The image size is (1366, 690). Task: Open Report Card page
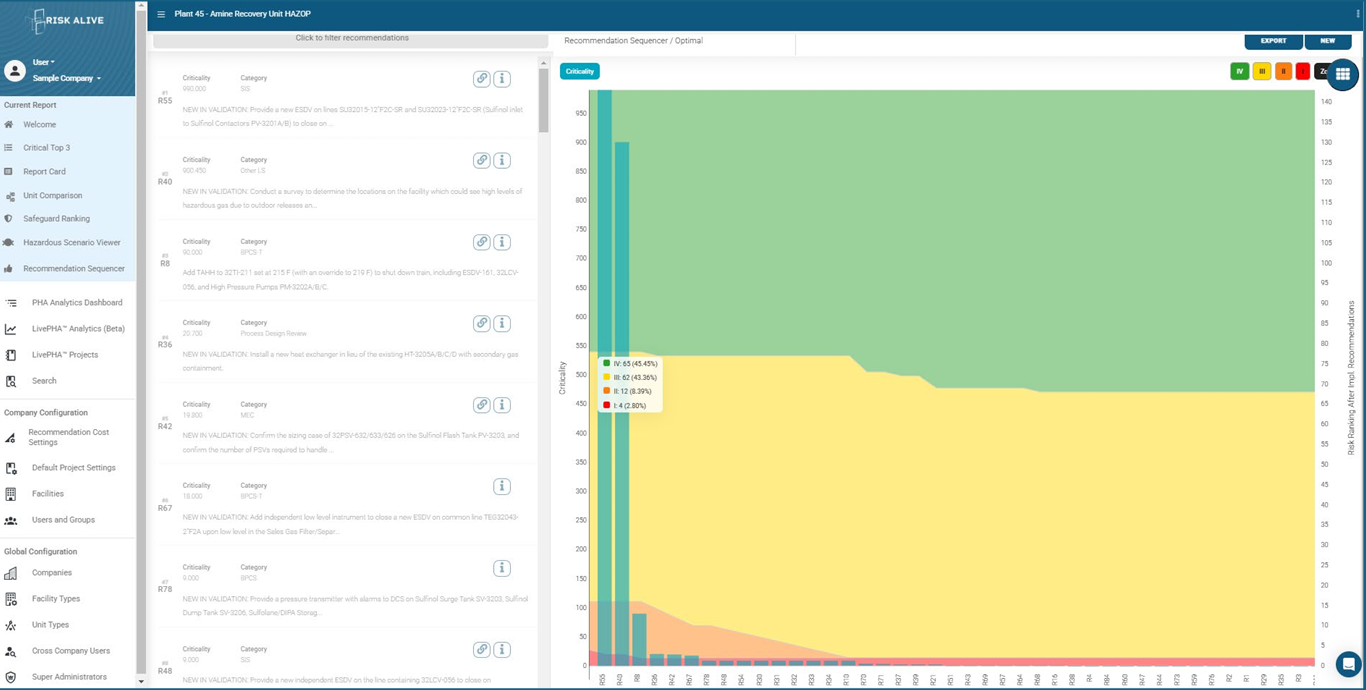44,172
